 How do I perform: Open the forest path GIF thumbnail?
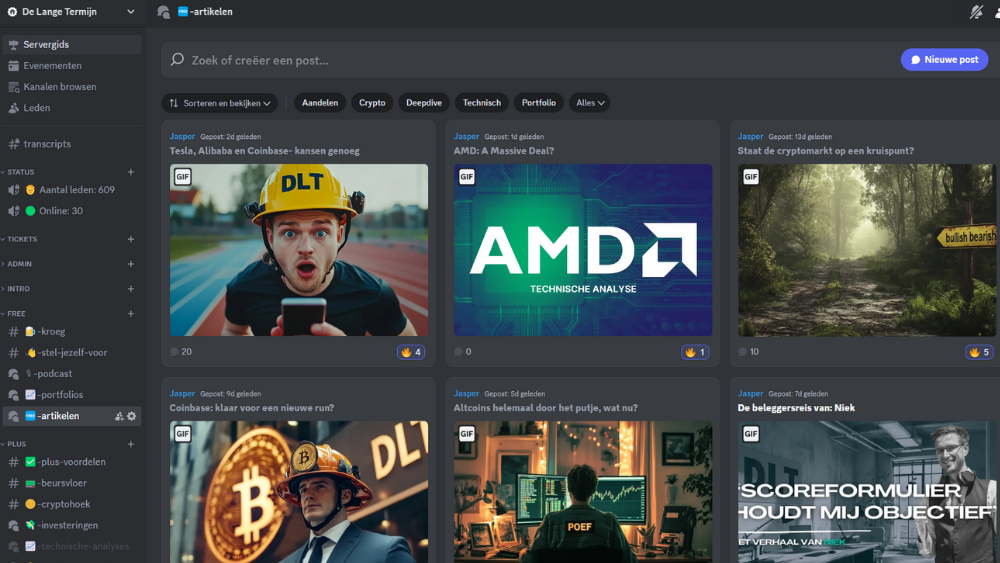[867, 250]
